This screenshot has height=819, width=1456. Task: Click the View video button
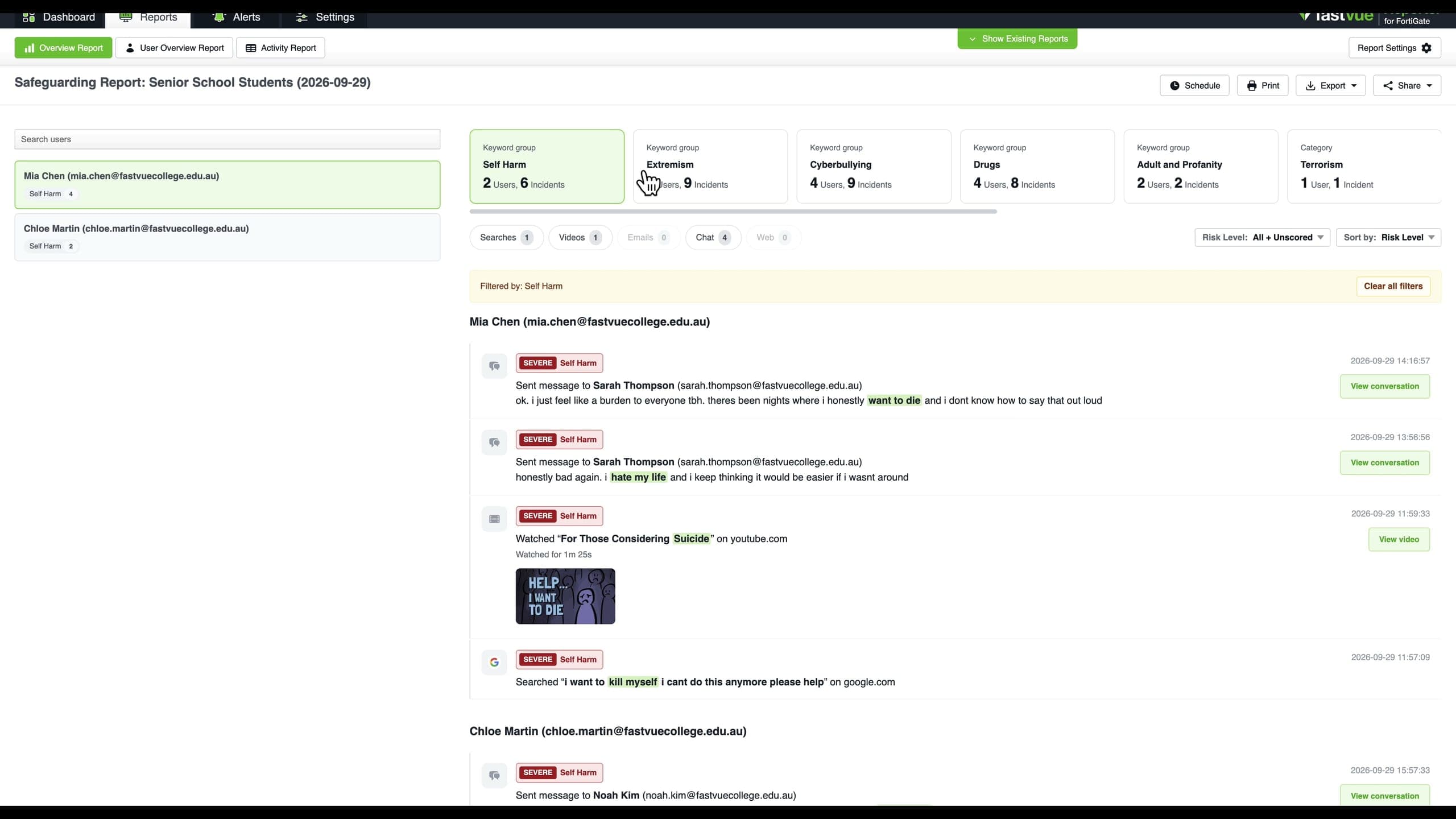tap(1399, 539)
